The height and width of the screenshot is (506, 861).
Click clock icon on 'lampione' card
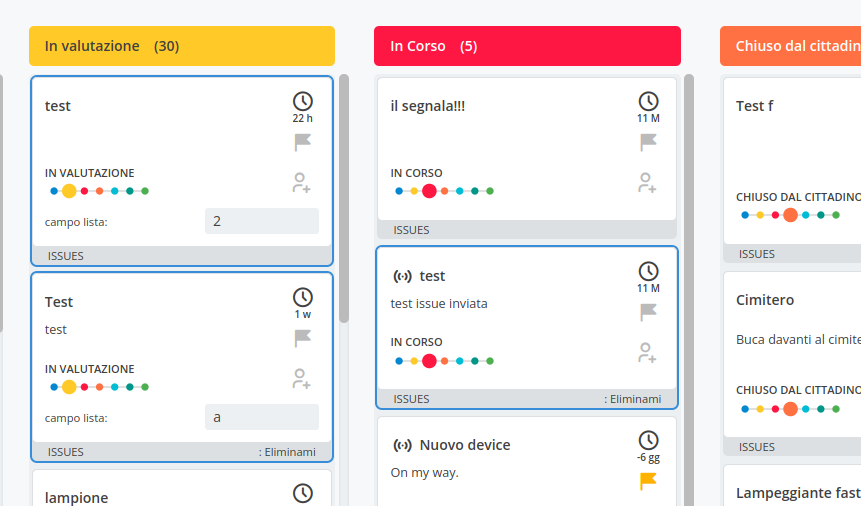coord(302,493)
